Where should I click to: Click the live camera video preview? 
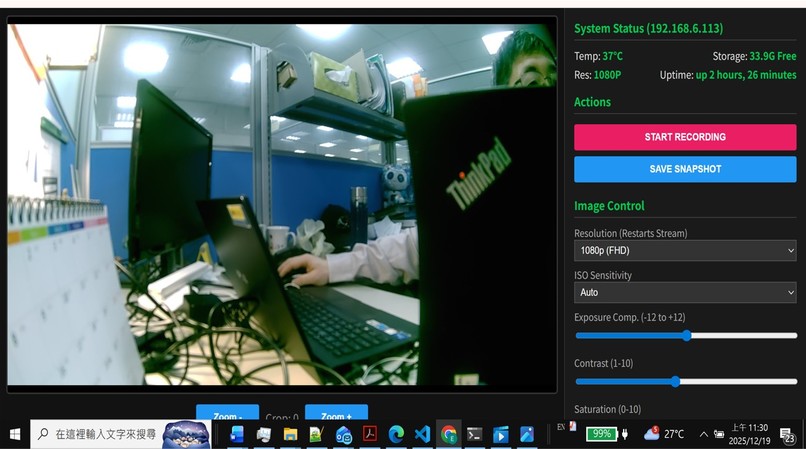point(282,204)
